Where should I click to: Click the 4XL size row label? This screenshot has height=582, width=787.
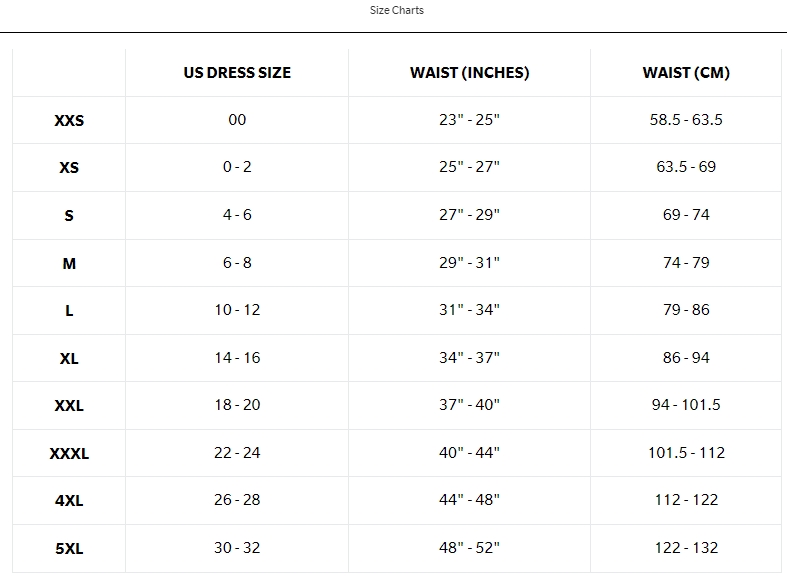69,501
